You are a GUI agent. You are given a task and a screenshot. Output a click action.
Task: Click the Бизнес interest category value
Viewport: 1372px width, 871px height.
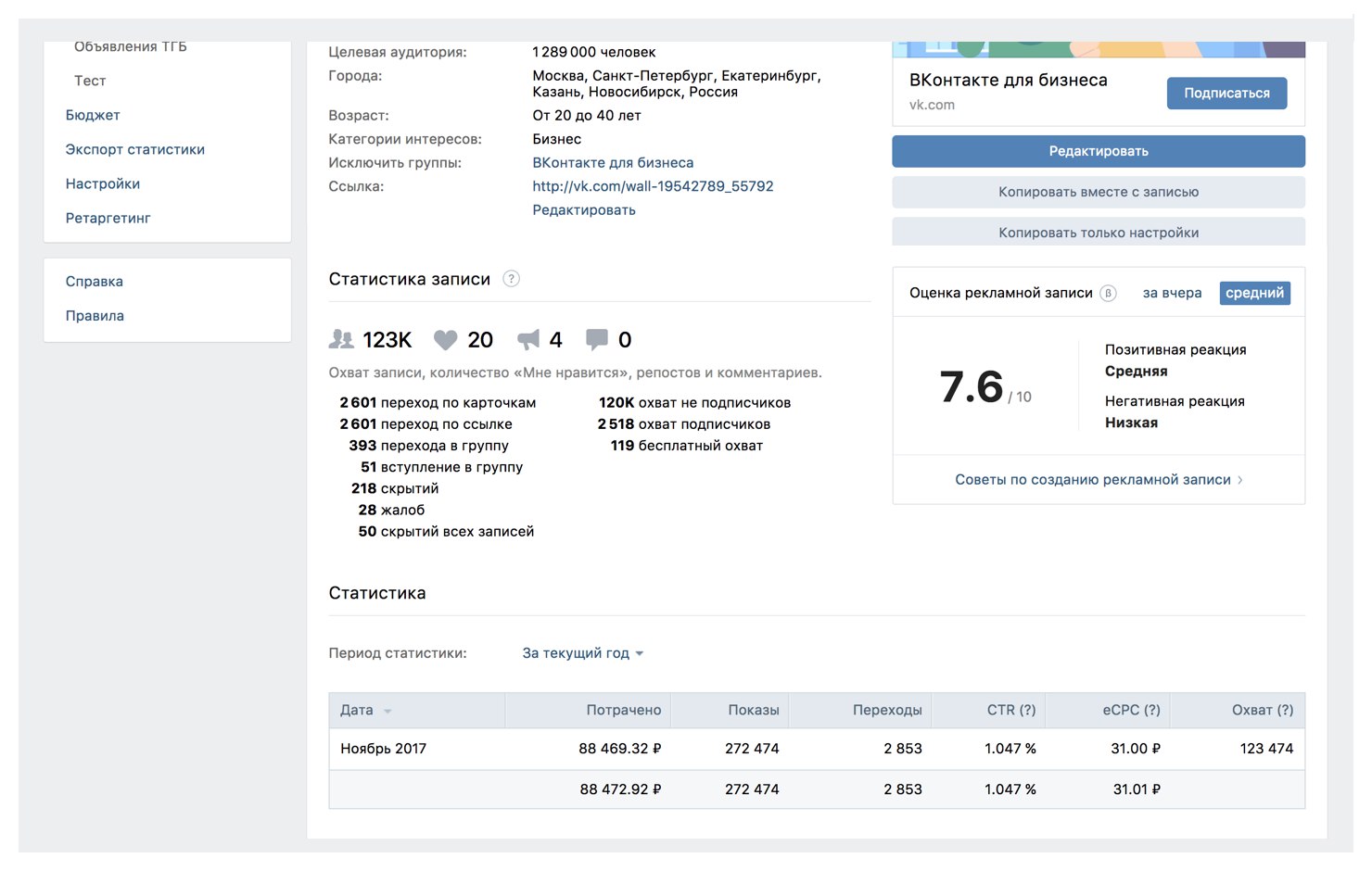(x=557, y=139)
